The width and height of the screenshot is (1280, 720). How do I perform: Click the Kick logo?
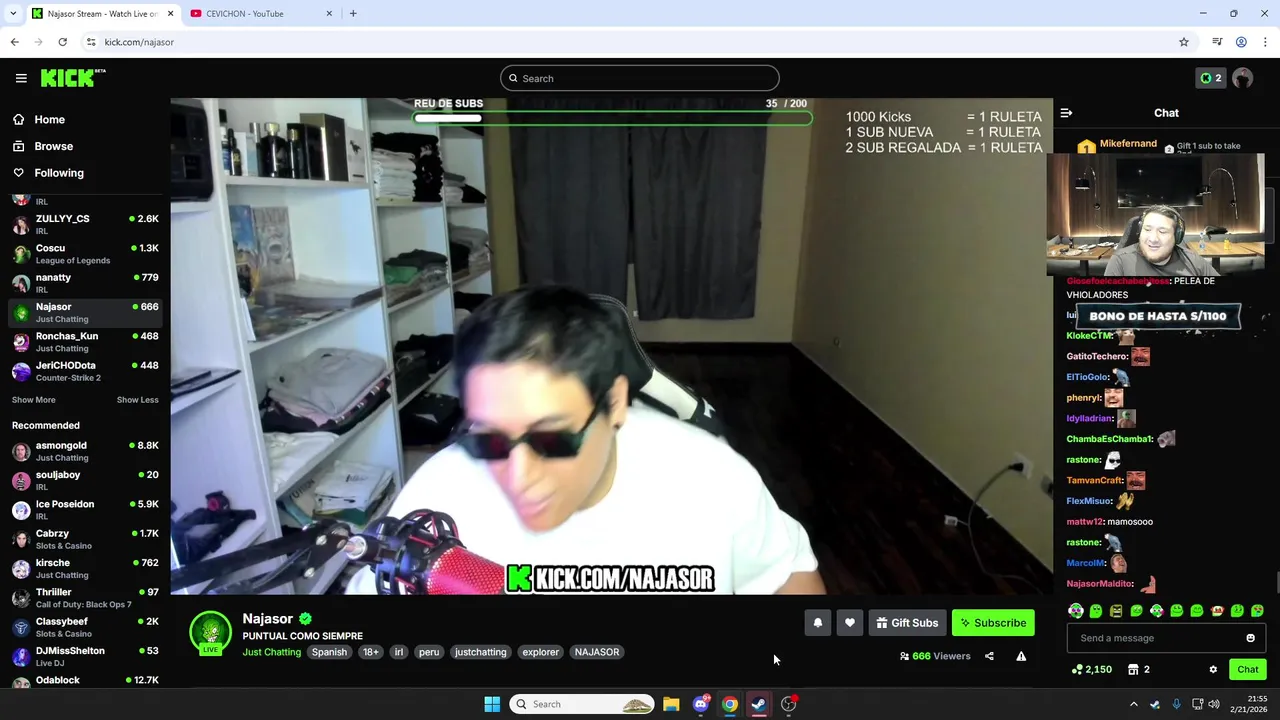(73, 78)
